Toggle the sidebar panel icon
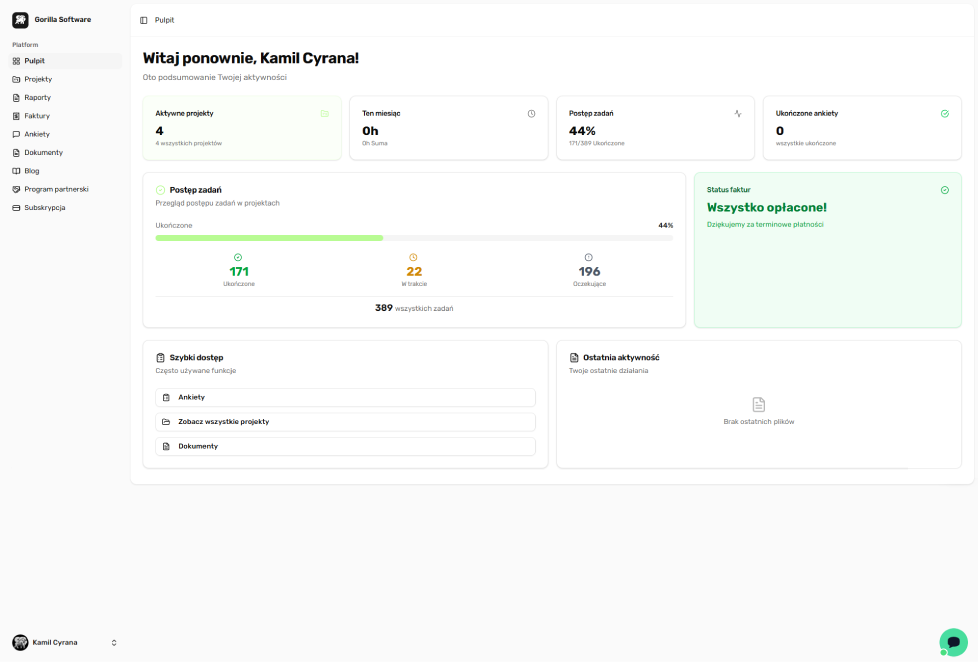The image size is (978, 662). (144, 20)
